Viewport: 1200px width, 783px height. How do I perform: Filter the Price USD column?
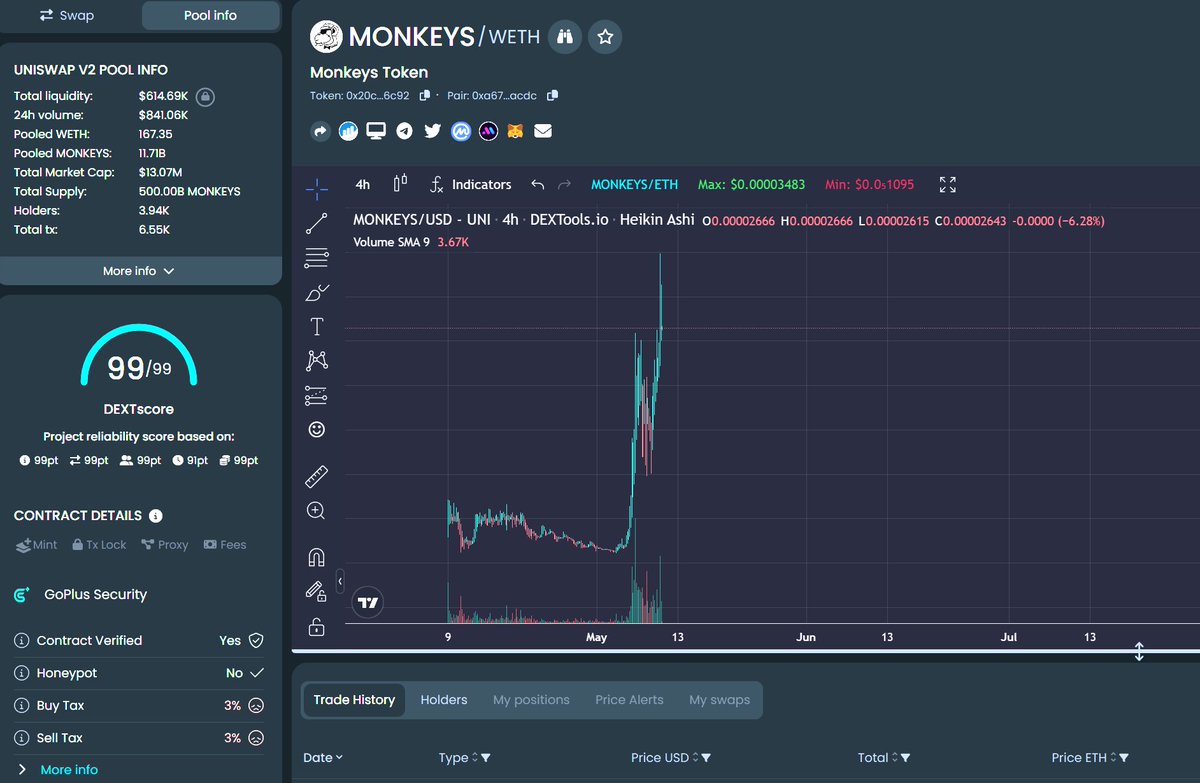pos(706,758)
